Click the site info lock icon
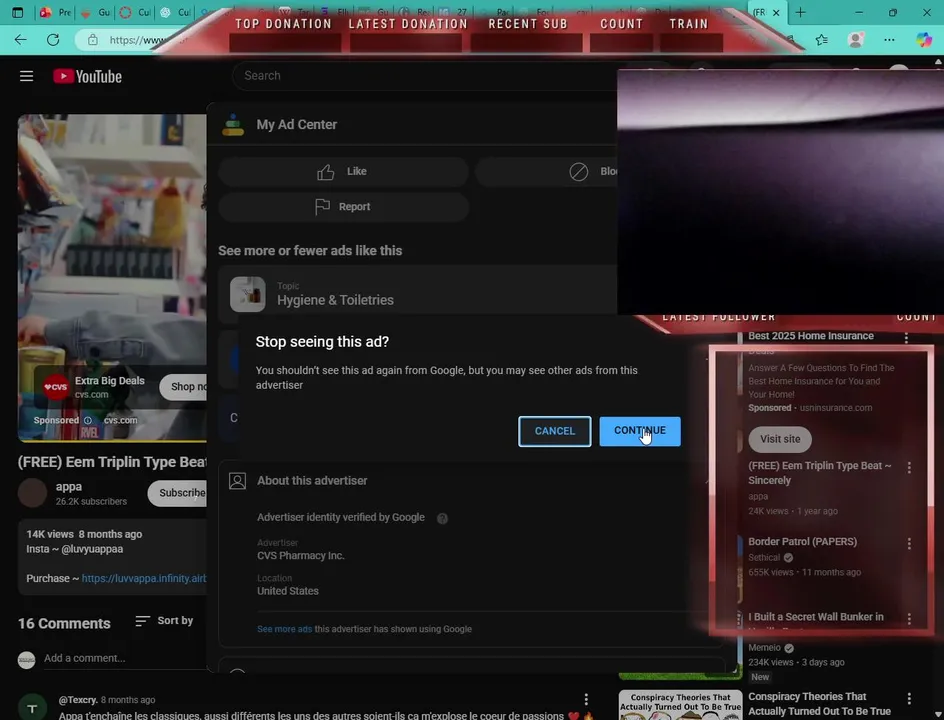This screenshot has height=720, width=944. pos(93,40)
